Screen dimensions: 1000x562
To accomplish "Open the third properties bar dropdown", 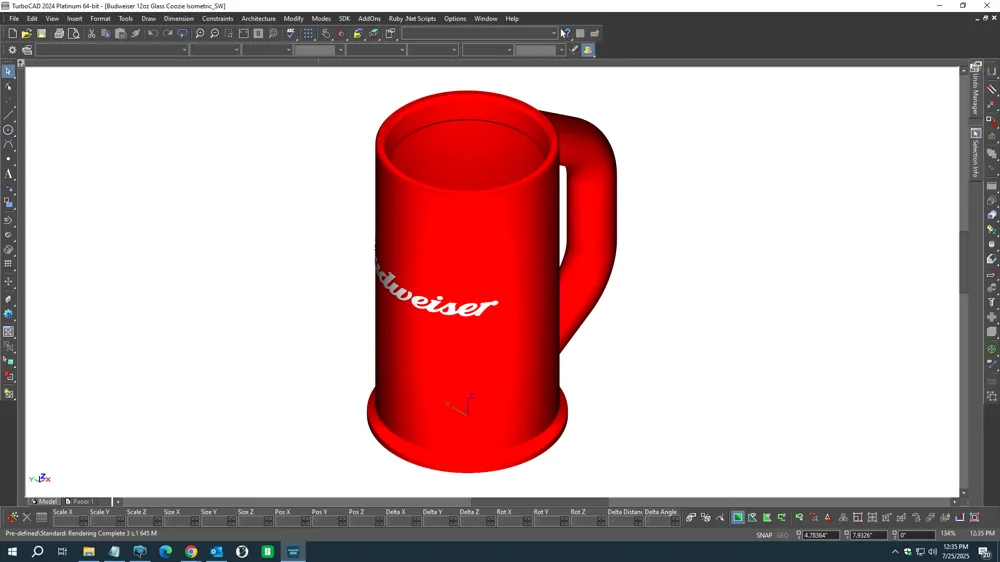I will 267,50.
